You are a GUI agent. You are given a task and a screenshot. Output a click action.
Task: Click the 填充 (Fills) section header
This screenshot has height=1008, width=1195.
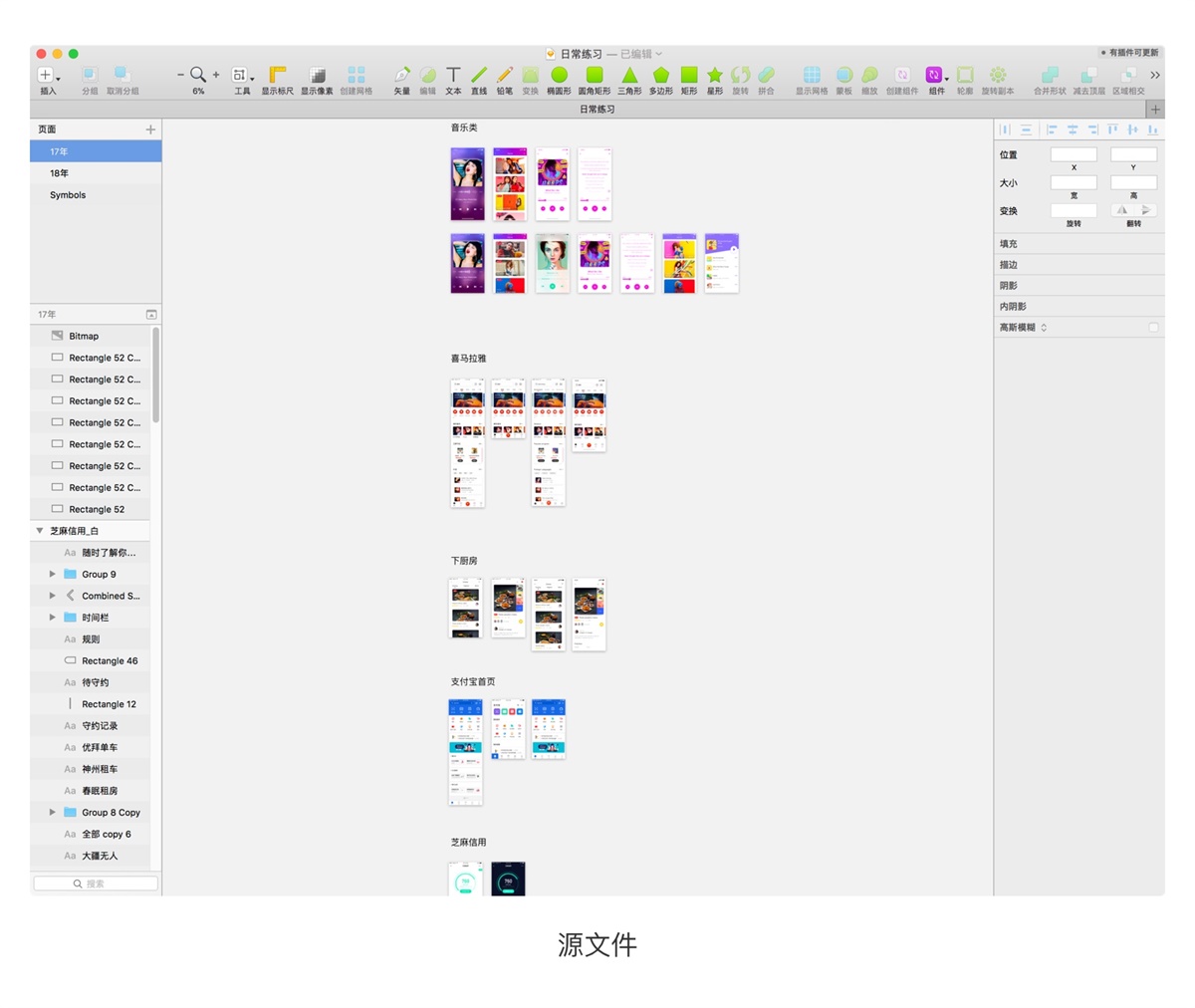point(1078,243)
